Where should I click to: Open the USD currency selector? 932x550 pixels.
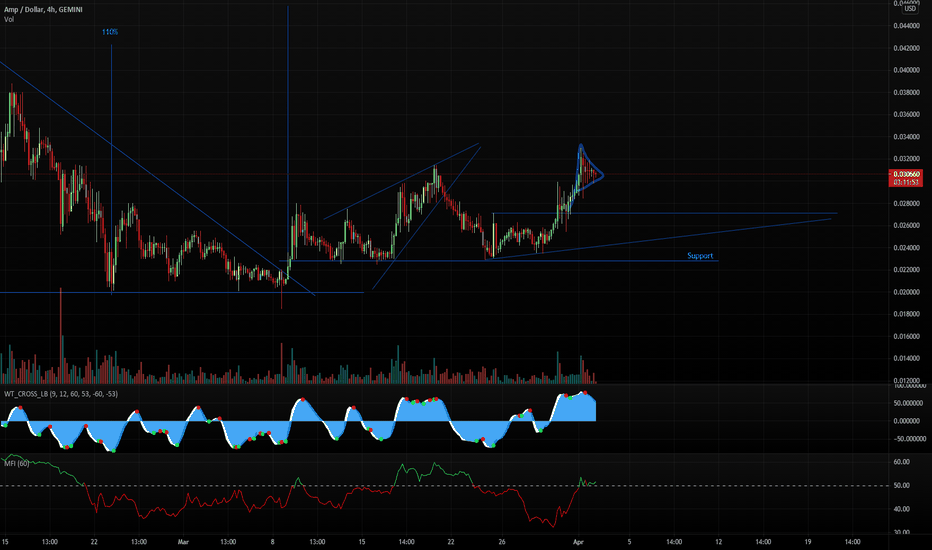tap(910, 8)
